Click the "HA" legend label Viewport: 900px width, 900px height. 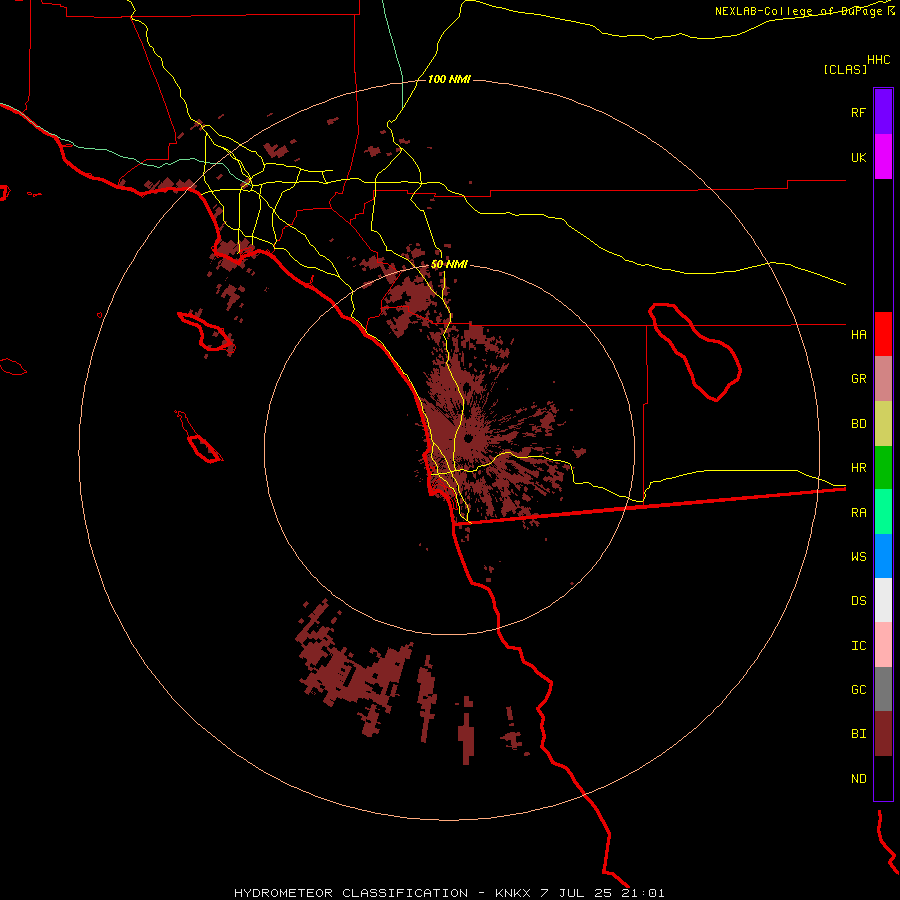(858, 334)
